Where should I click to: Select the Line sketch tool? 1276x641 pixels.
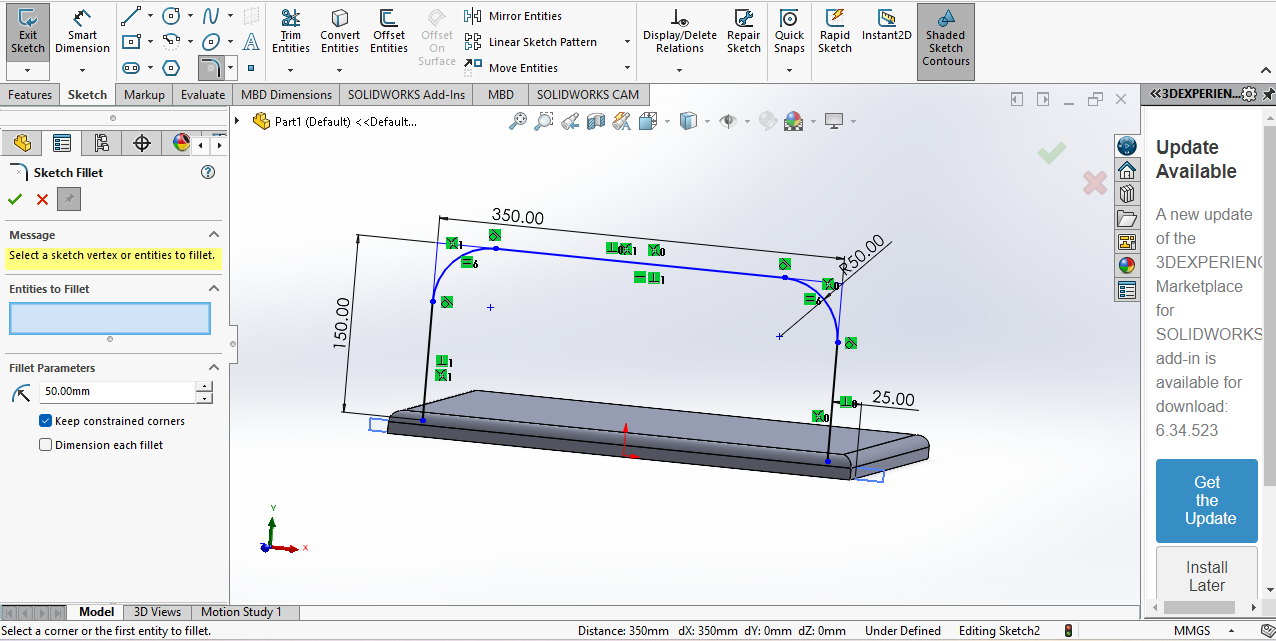point(131,16)
